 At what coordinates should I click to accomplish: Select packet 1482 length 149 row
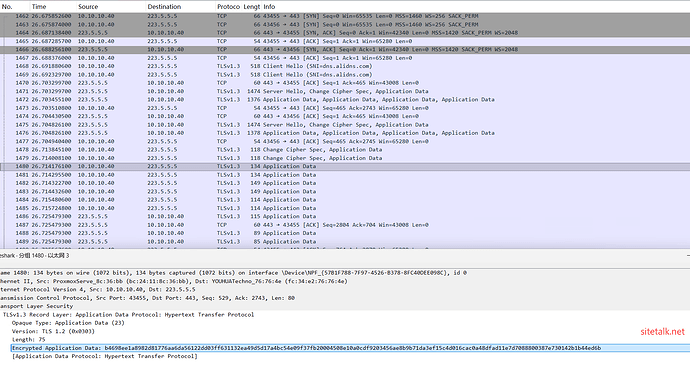pyautogui.click(x=345, y=183)
